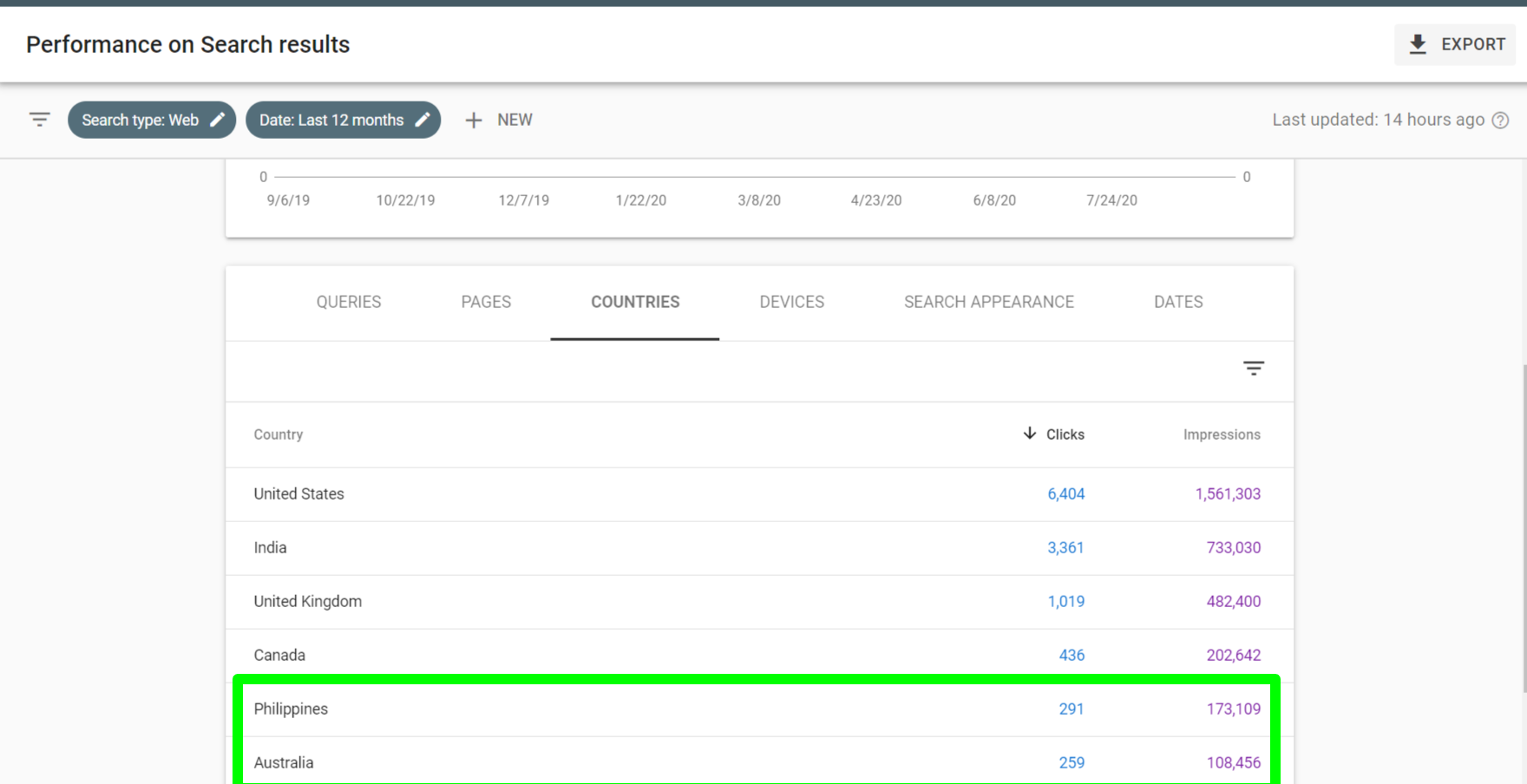Sort by the Clicks column header
This screenshot has height=784, width=1527.
(1065, 434)
